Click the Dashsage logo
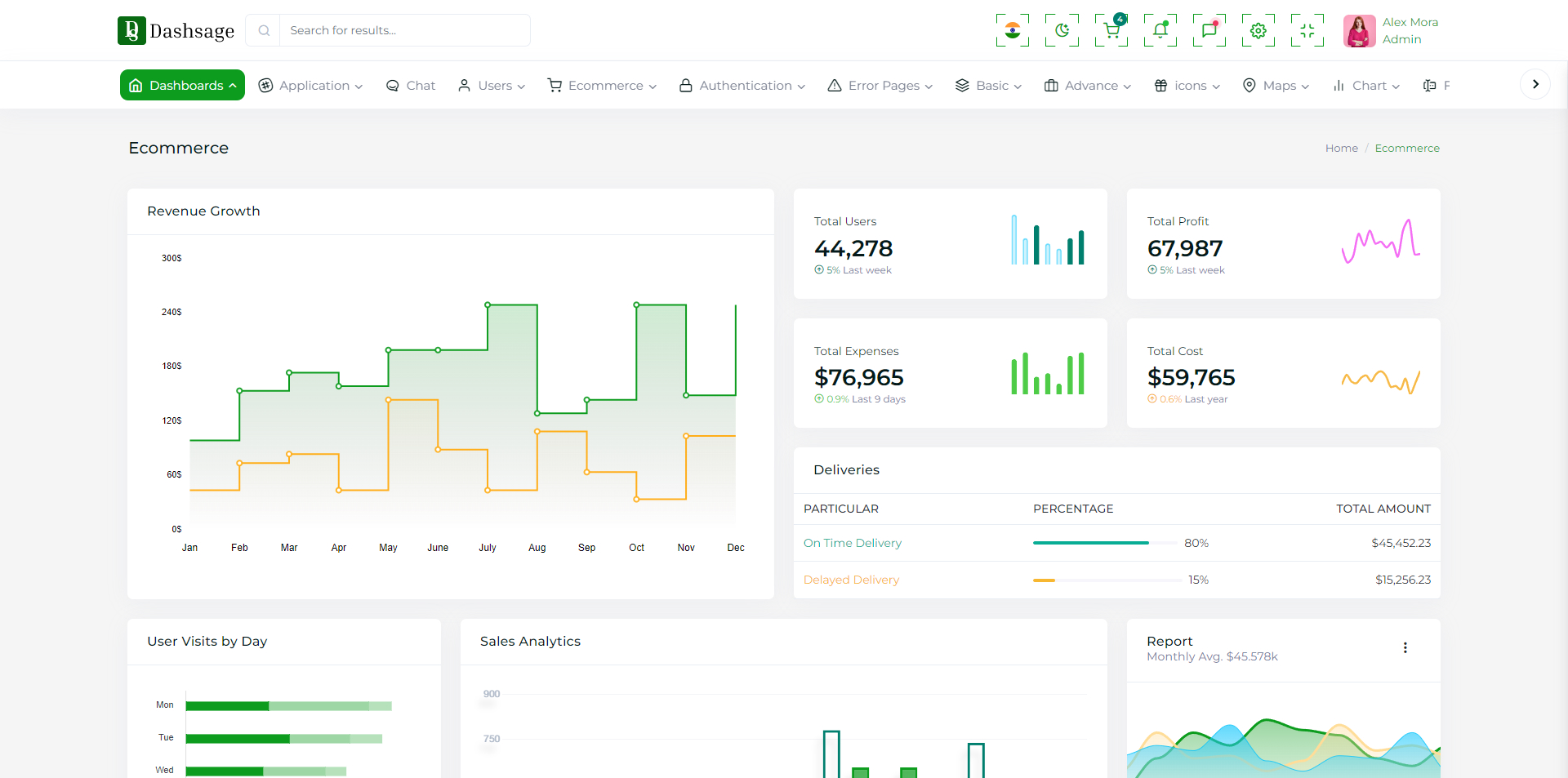 click(176, 30)
